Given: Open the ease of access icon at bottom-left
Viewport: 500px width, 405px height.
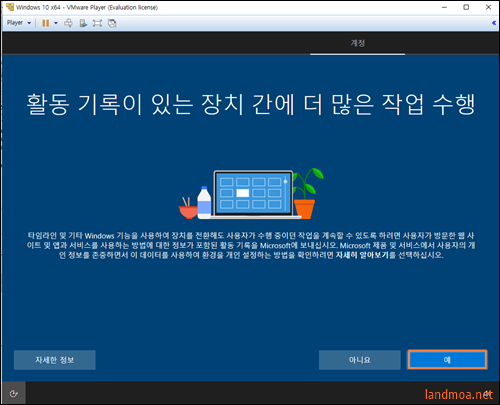Looking at the screenshot, I should (x=14, y=393).
